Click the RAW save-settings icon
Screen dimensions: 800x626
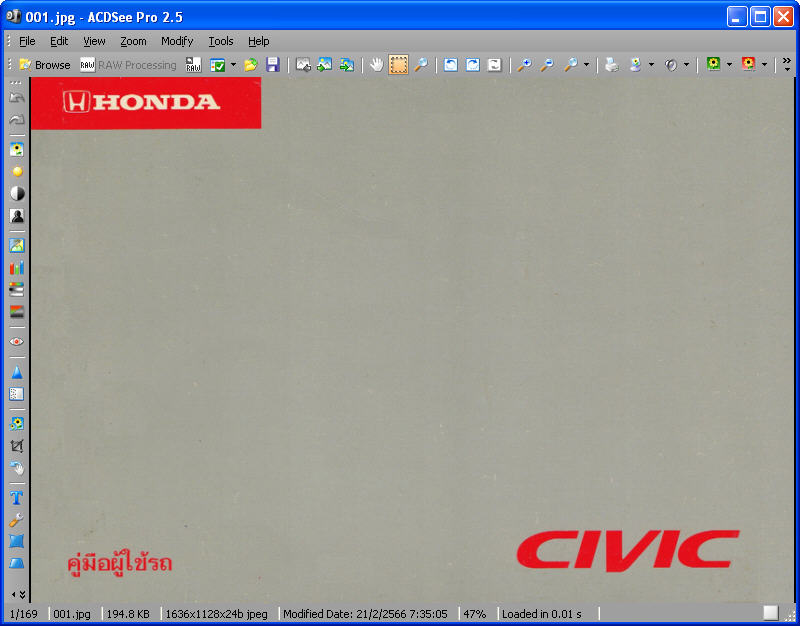click(193, 65)
